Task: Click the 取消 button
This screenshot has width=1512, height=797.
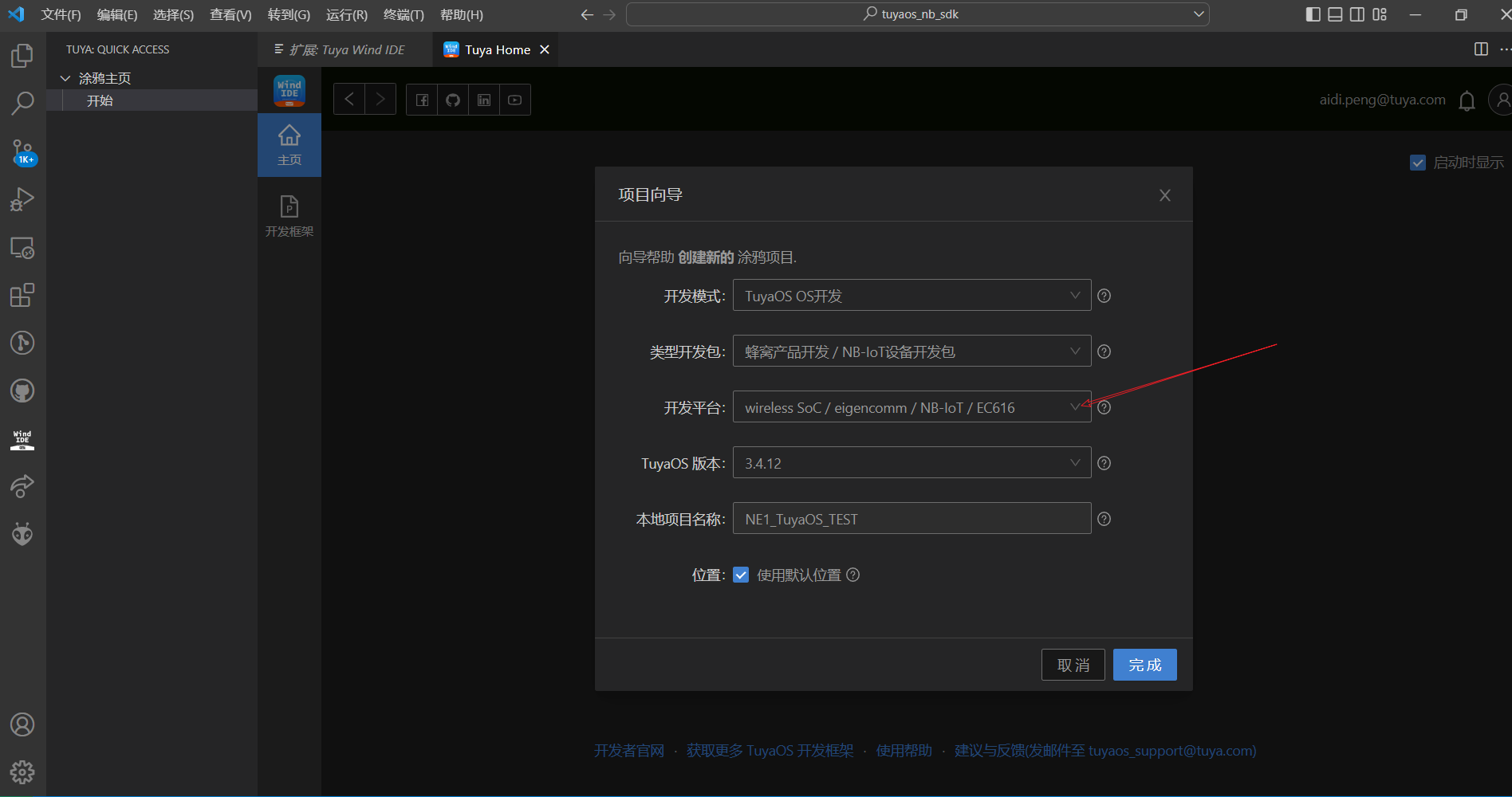Action: click(x=1073, y=665)
